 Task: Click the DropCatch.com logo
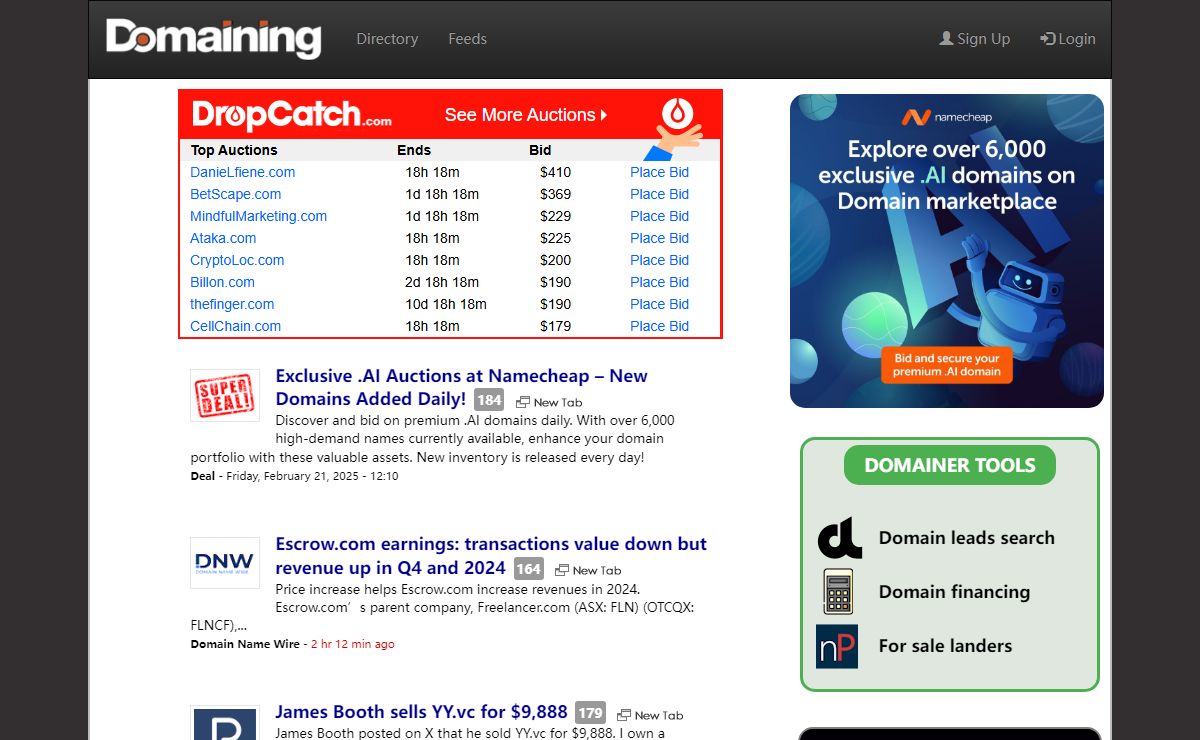click(x=292, y=114)
